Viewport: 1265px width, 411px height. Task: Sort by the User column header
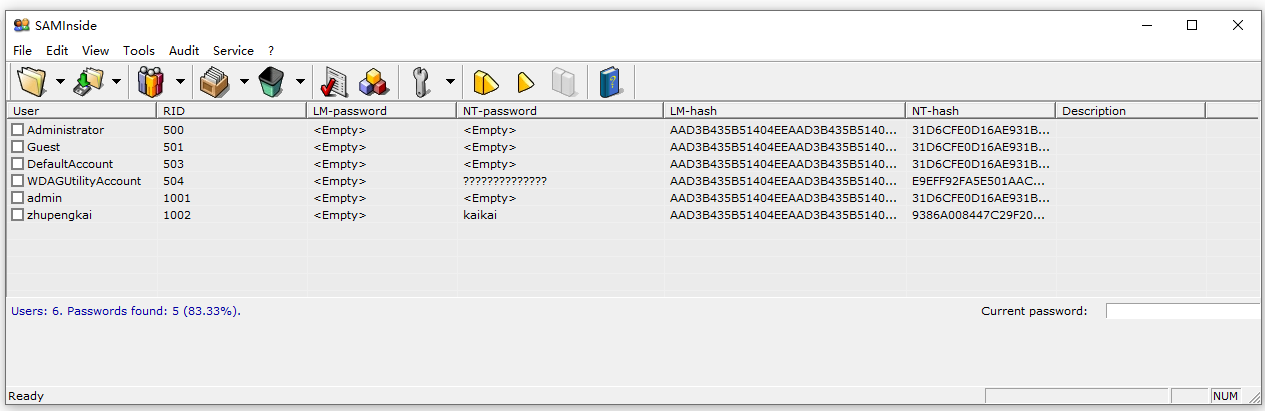(81, 111)
